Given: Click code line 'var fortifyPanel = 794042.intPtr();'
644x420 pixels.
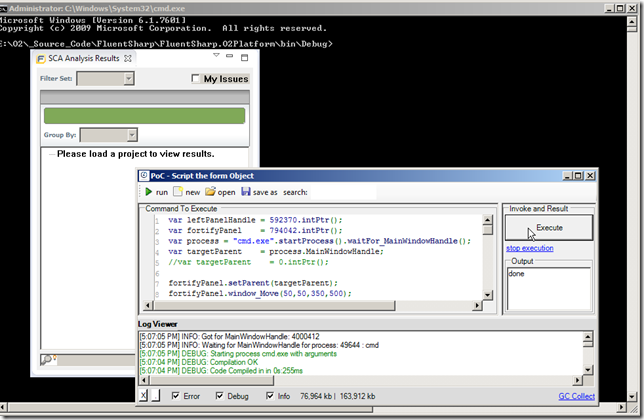Looking at the screenshot, I should click(x=255, y=230).
